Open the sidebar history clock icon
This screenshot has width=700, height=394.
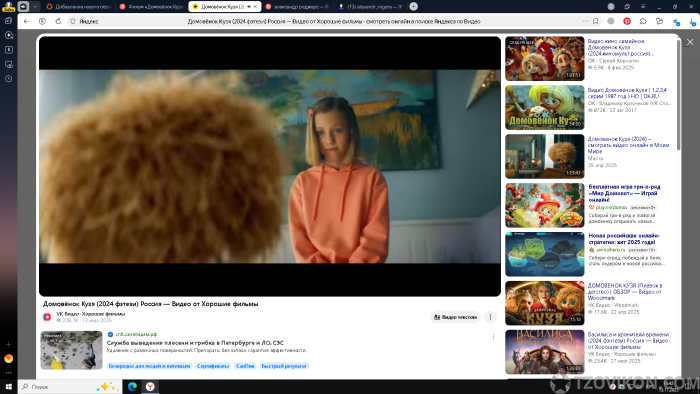point(8,79)
